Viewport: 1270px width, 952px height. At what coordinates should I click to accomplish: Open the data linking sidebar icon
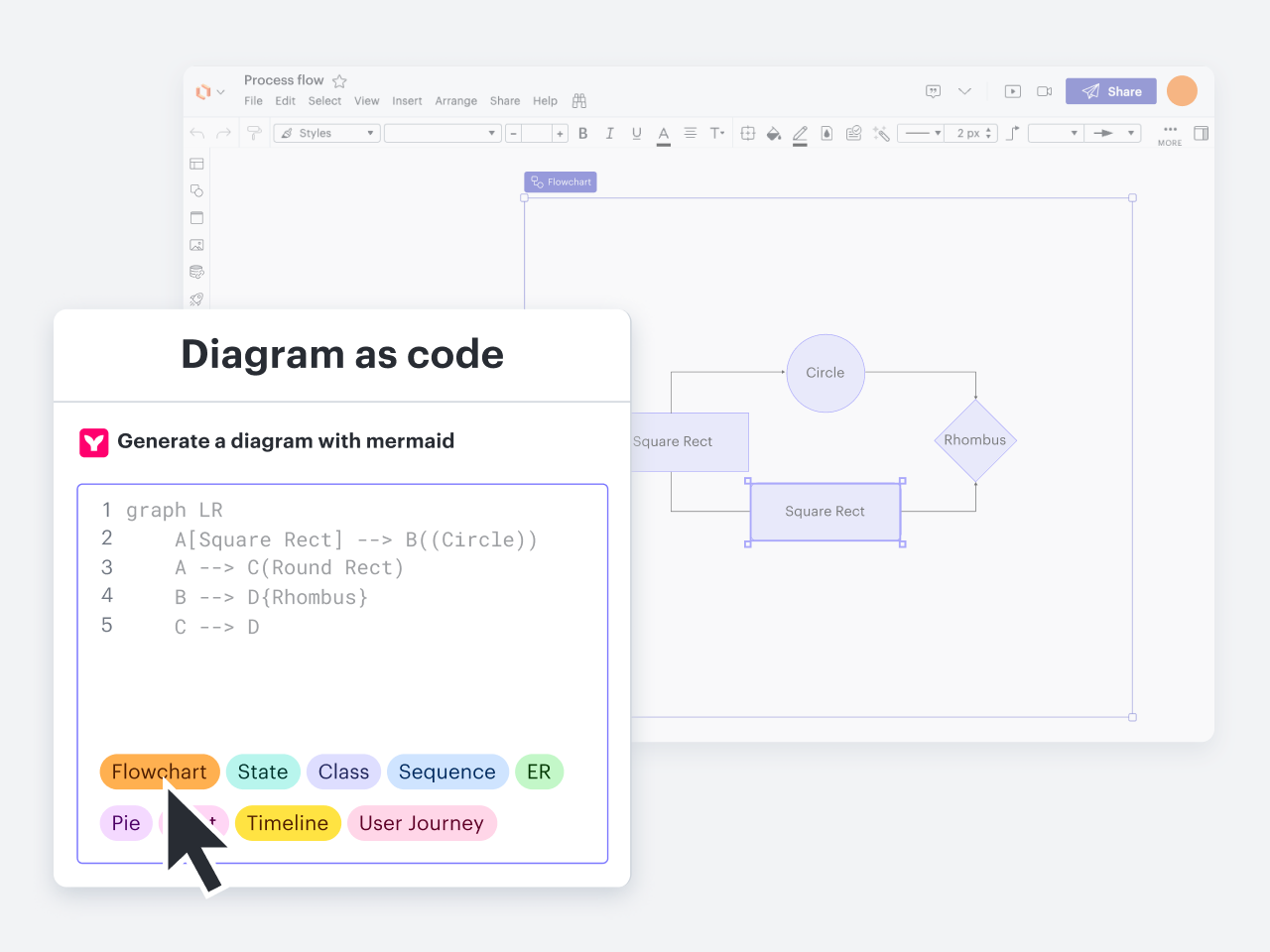196,272
